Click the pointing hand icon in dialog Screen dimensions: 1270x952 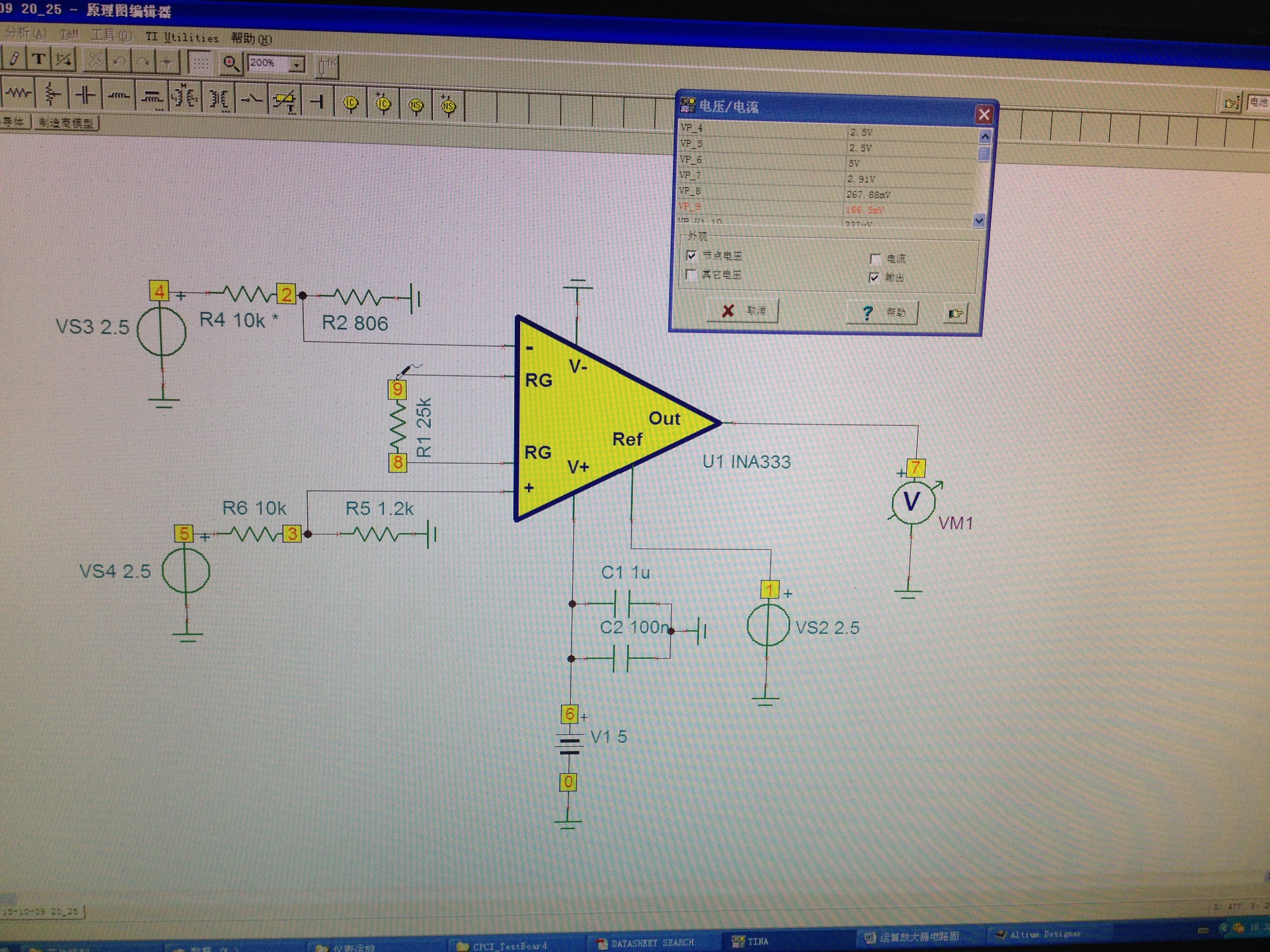click(955, 313)
